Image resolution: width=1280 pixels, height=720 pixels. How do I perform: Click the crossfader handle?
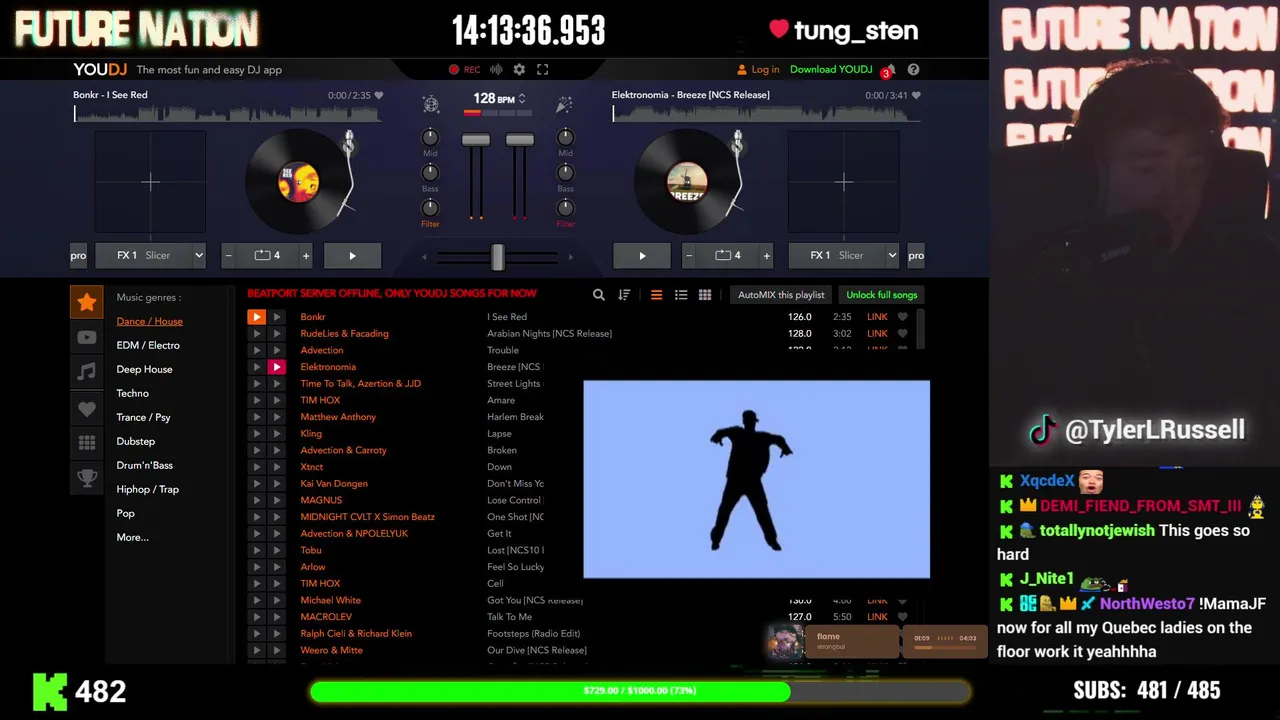[497, 257]
